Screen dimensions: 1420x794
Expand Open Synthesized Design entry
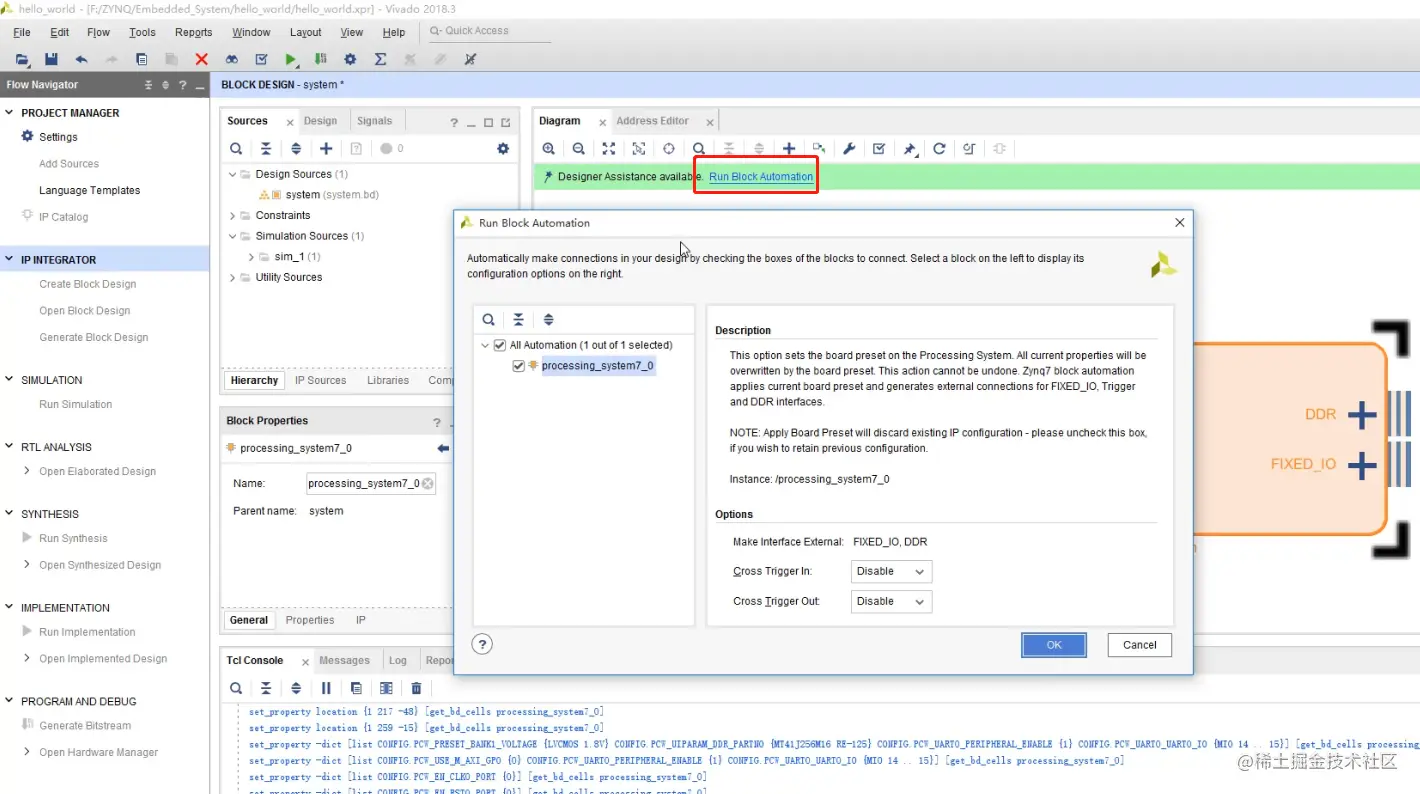pyautogui.click(x=27, y=565)
